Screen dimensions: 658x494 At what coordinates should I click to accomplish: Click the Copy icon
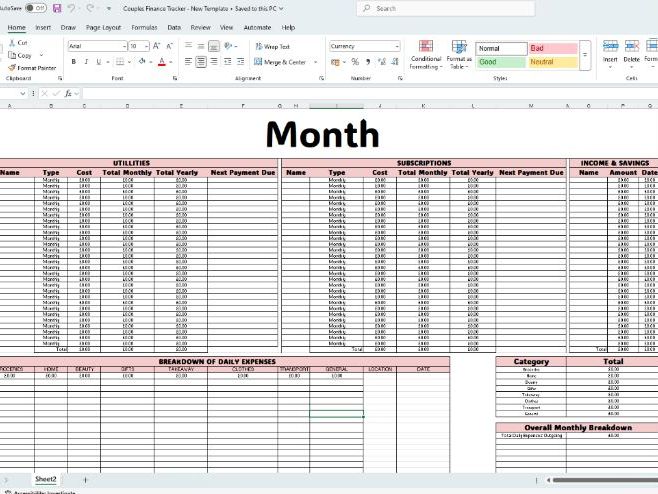(12, 55)
